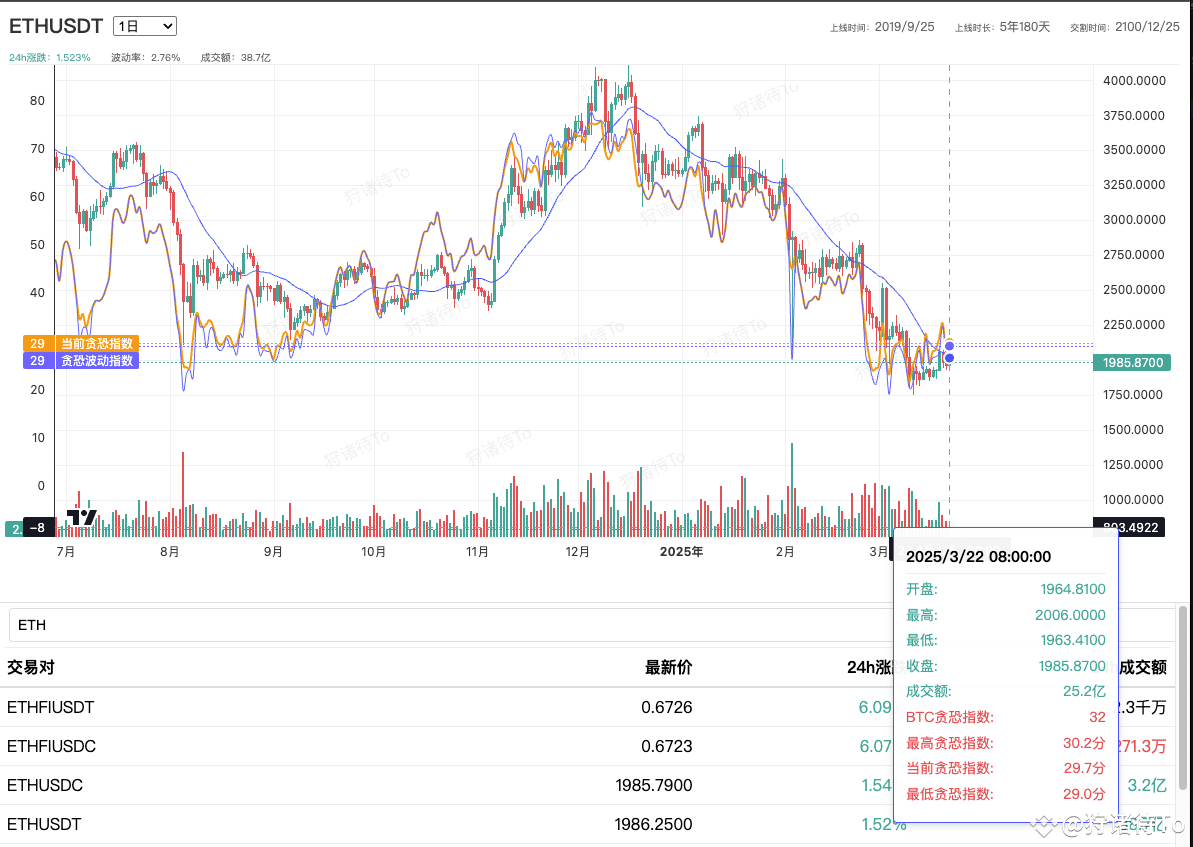
Task: Click the 2025年 label on the time axis
Action: [681, 551]
